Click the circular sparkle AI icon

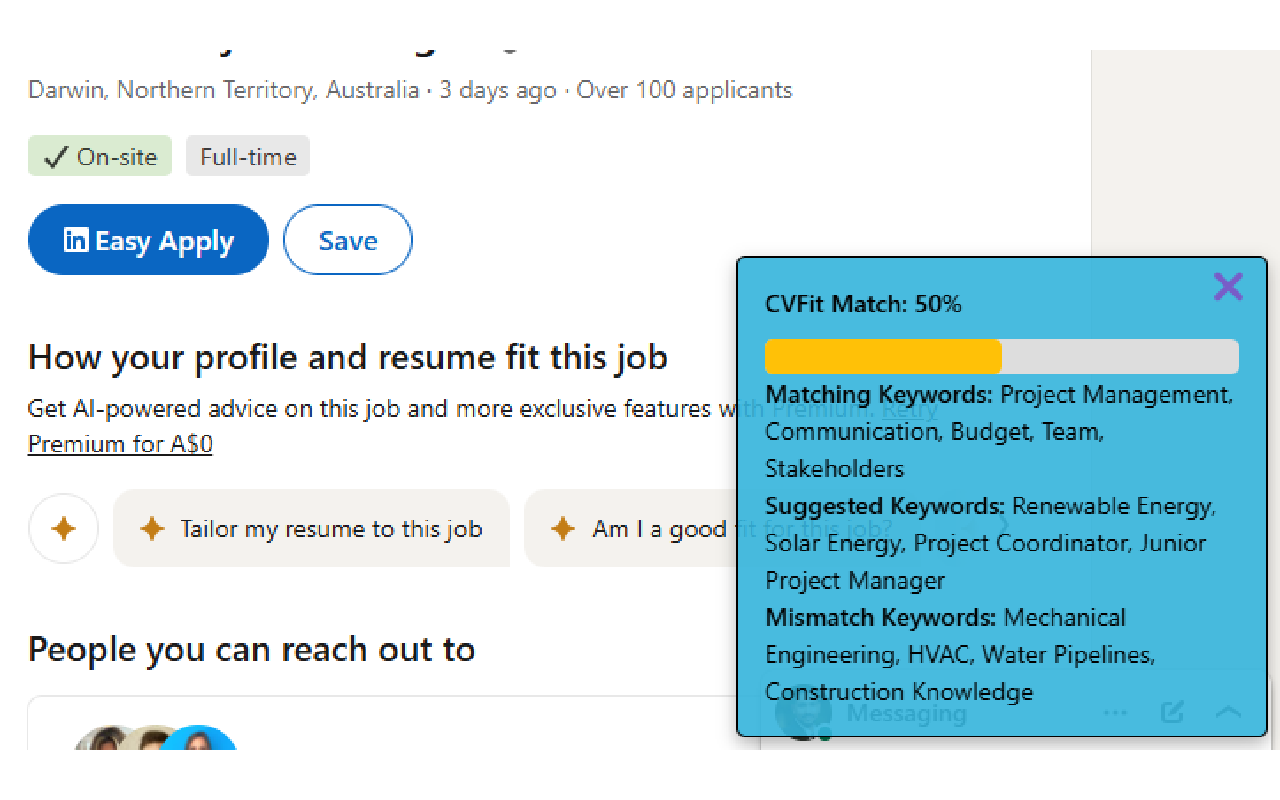pos(64,528)
